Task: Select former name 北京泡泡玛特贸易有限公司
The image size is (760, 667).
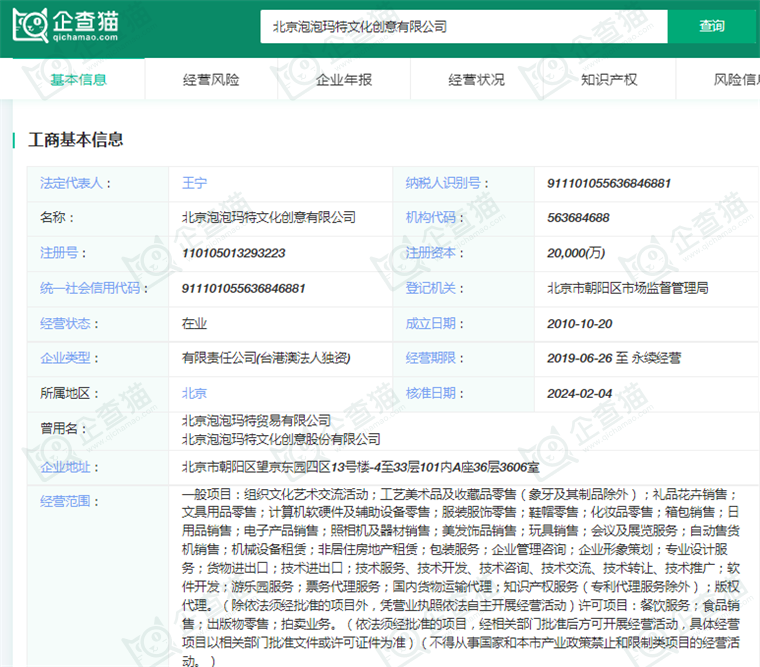Action: 256,420
